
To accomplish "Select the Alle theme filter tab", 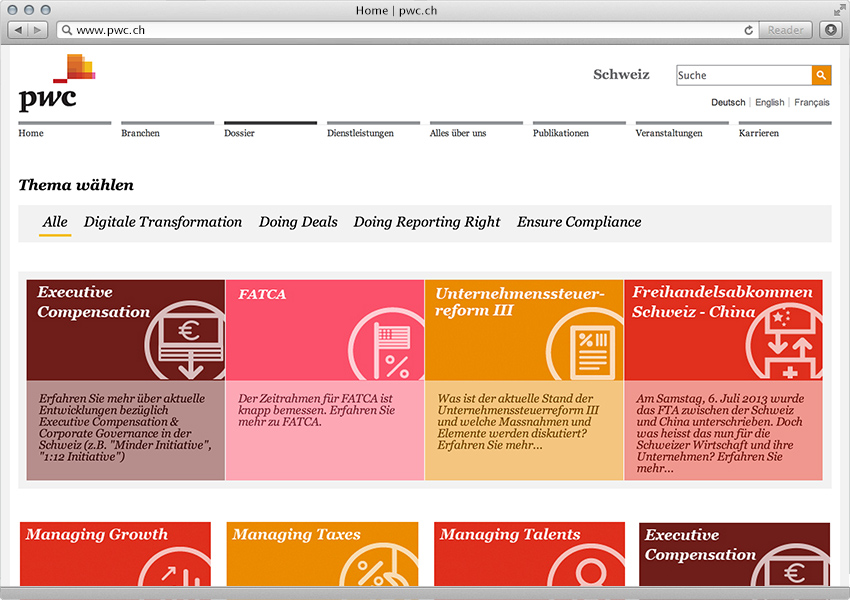I will click(x=55, y=222).
